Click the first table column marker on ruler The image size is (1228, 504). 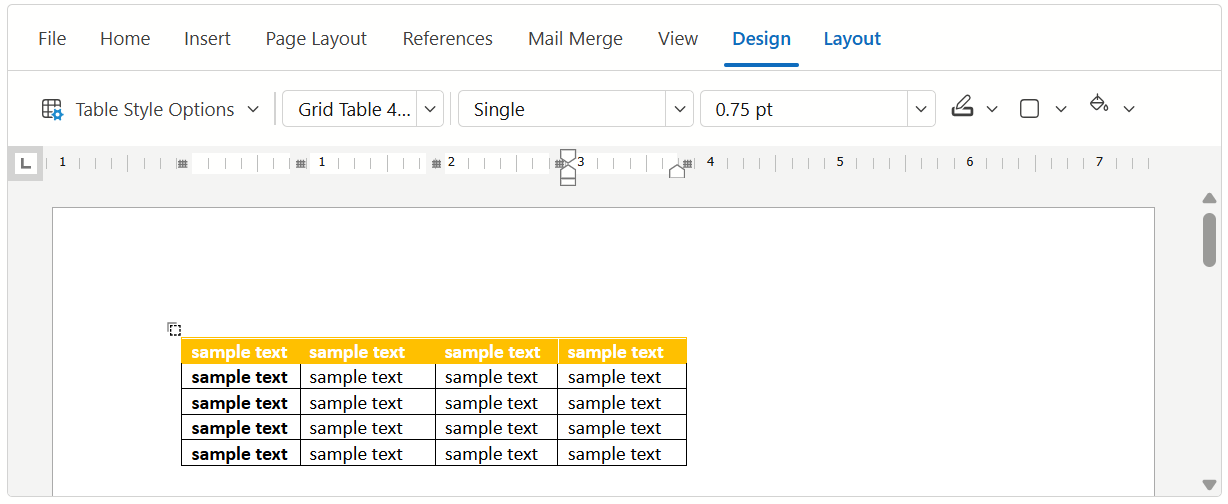[x=182, y=163]
